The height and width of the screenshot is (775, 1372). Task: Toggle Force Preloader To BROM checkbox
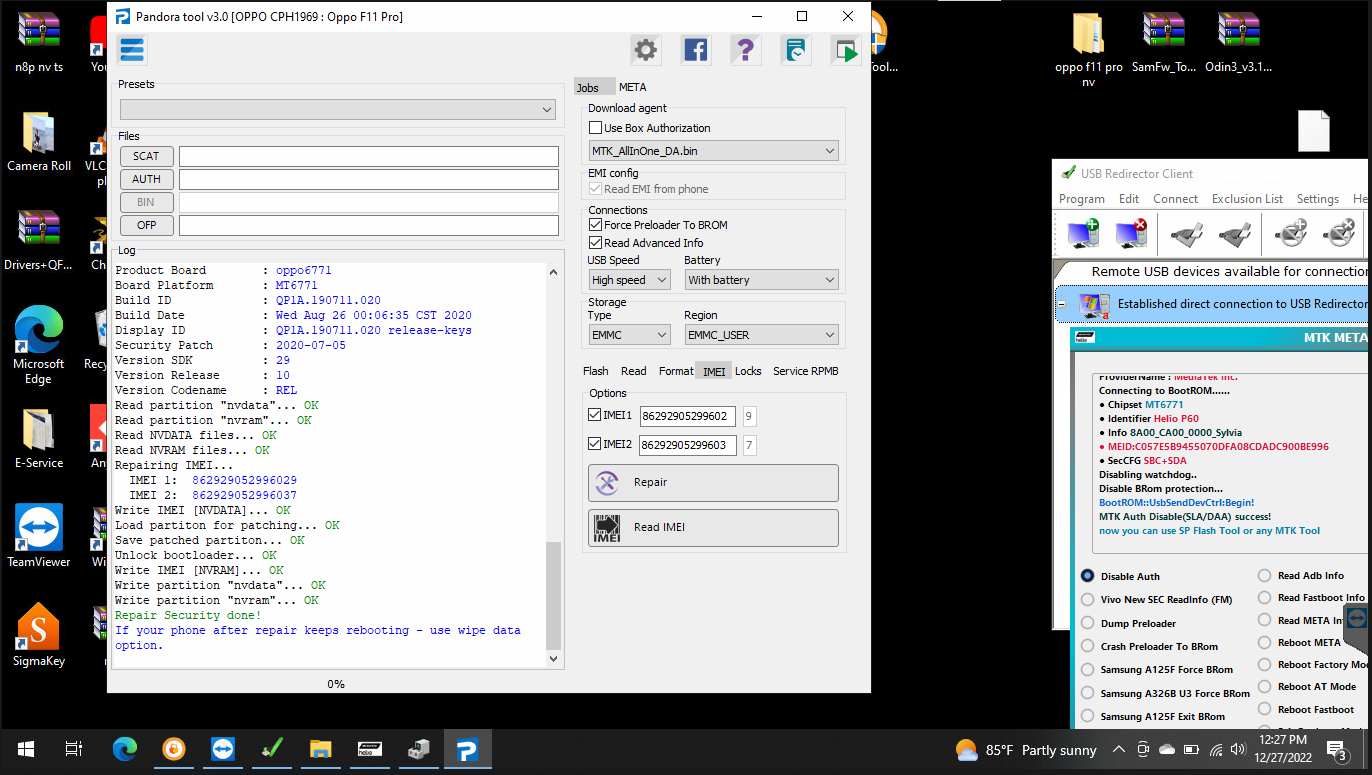pos(596,225)
